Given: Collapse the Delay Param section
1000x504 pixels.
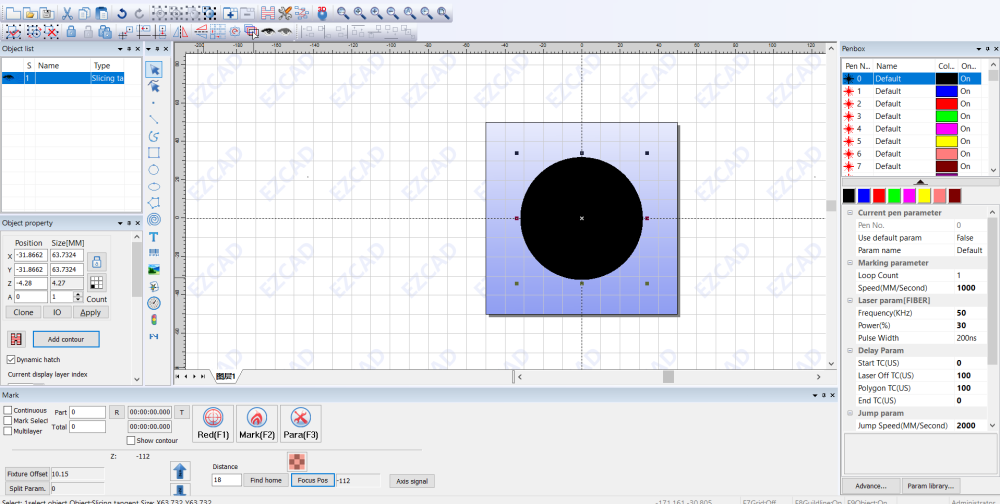Looking at the screenshot, I should click(849, 350).
